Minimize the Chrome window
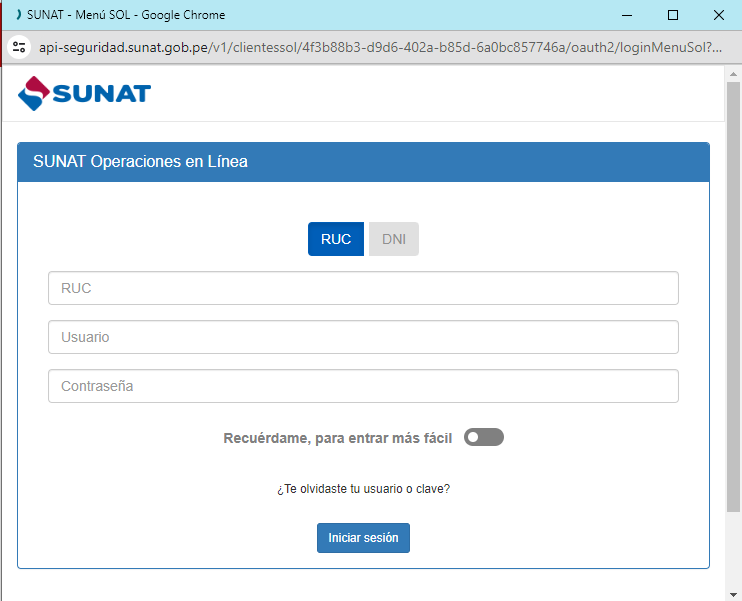This screenshot has height=601, width=742. click(x=627, y=15)
